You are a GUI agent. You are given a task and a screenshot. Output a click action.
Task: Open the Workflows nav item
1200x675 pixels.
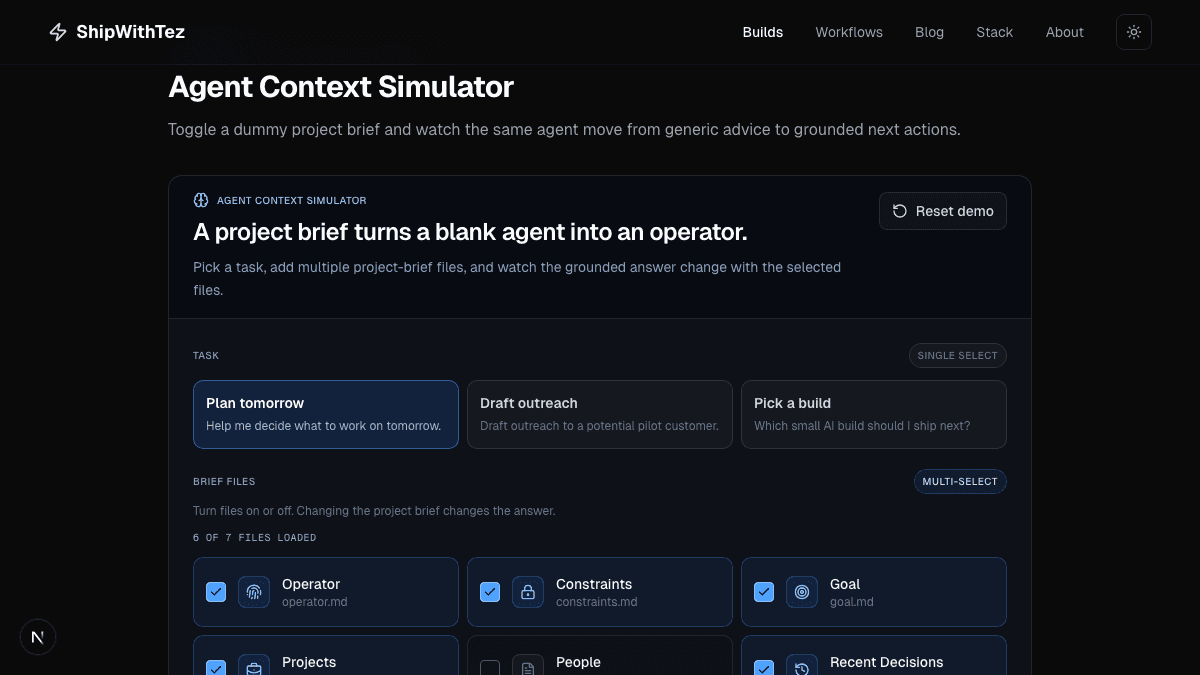849,32
